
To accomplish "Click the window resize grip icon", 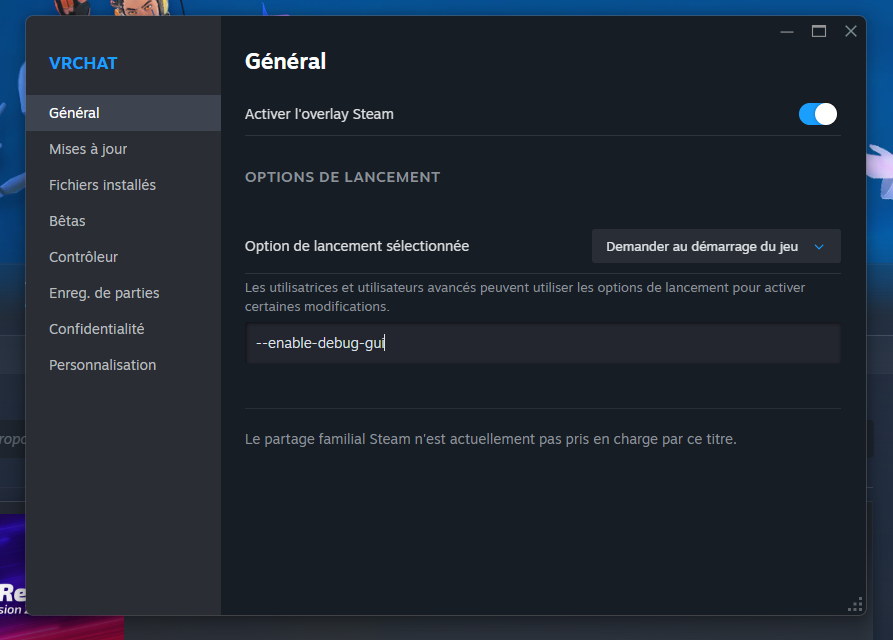I will coord(855,605).
